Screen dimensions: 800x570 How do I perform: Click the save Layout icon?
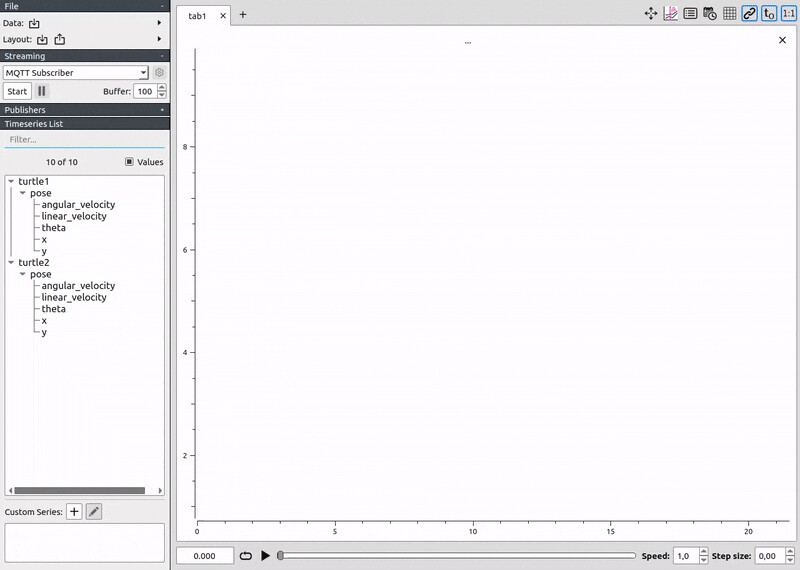click(59, 40)
